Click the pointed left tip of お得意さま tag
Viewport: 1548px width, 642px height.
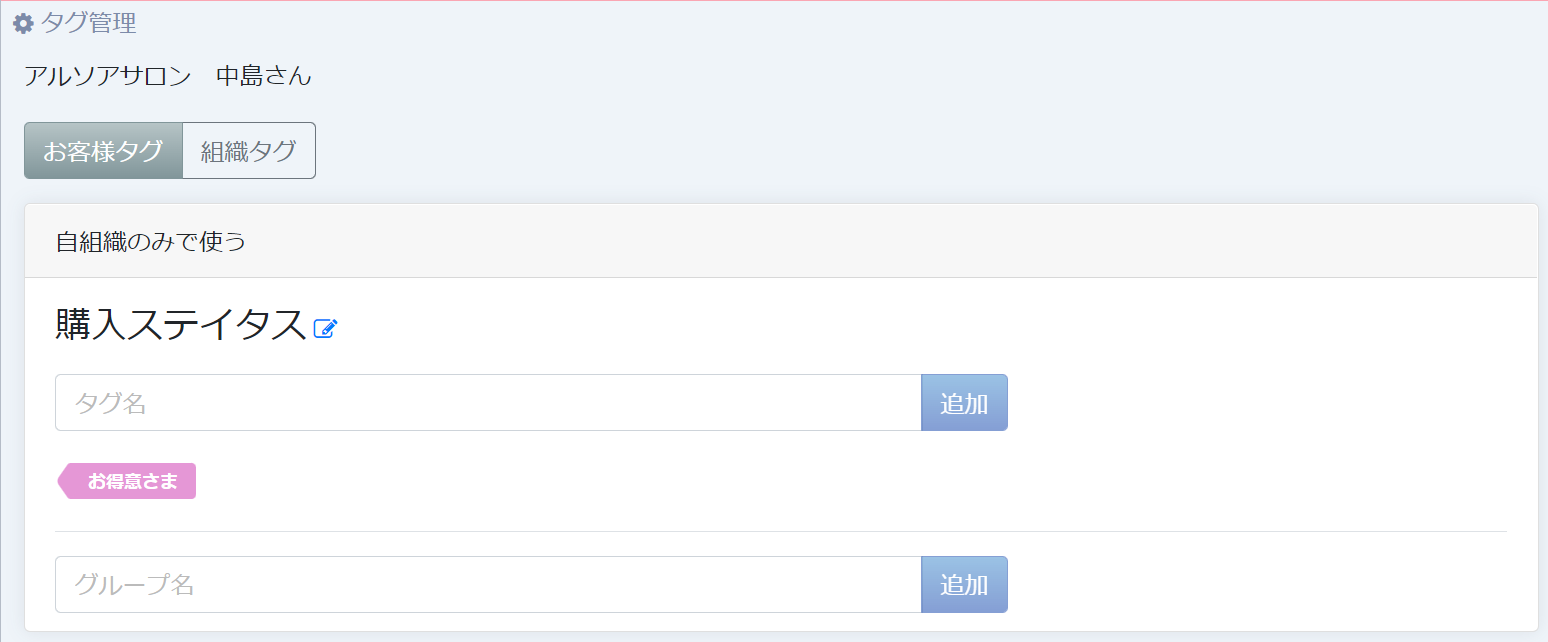coord(63,481)
